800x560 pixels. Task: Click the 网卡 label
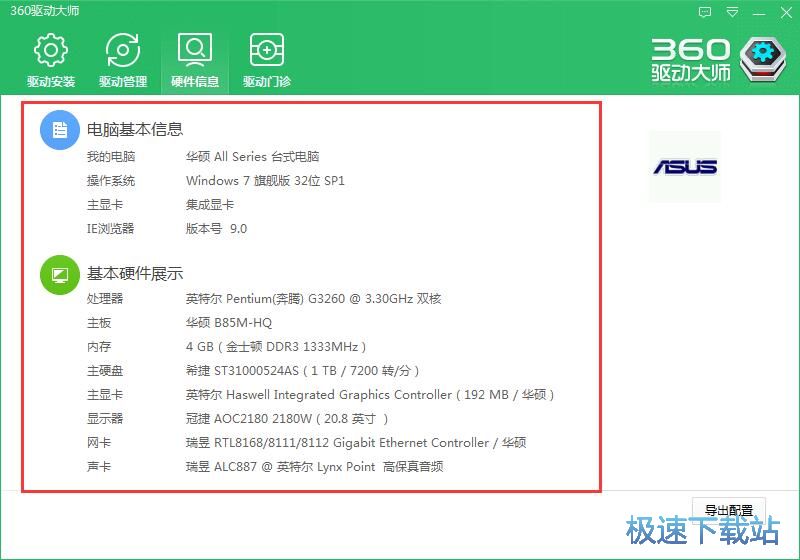(x=99, y=443)
